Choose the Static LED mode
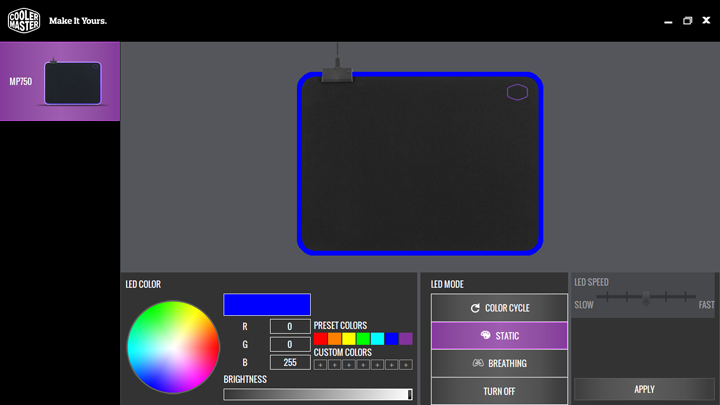Screen dimensions: 720x405 (x=499, y=336)
